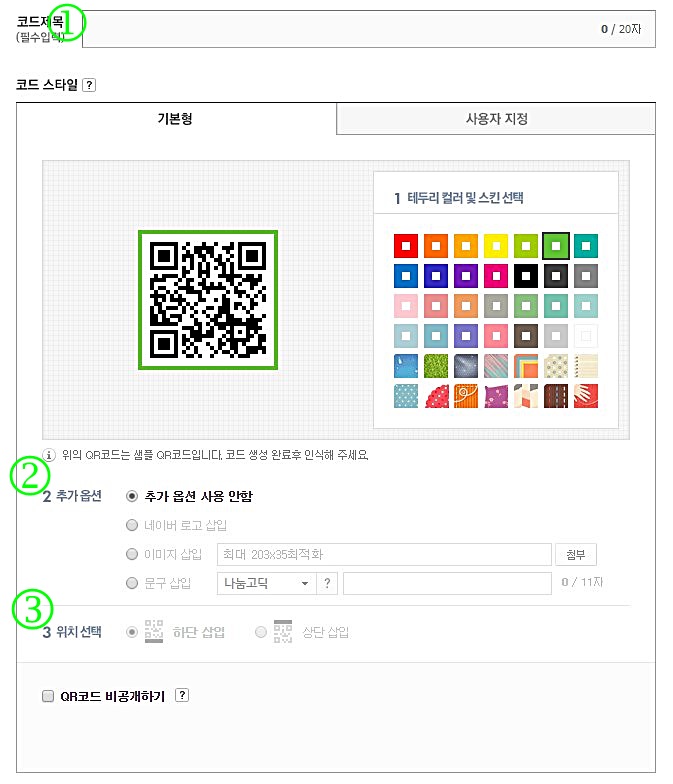This screenshot has height=784, width=673.
Task: Select the 네이버 로고 삽입 option
Action: click(x=132, y=525)
